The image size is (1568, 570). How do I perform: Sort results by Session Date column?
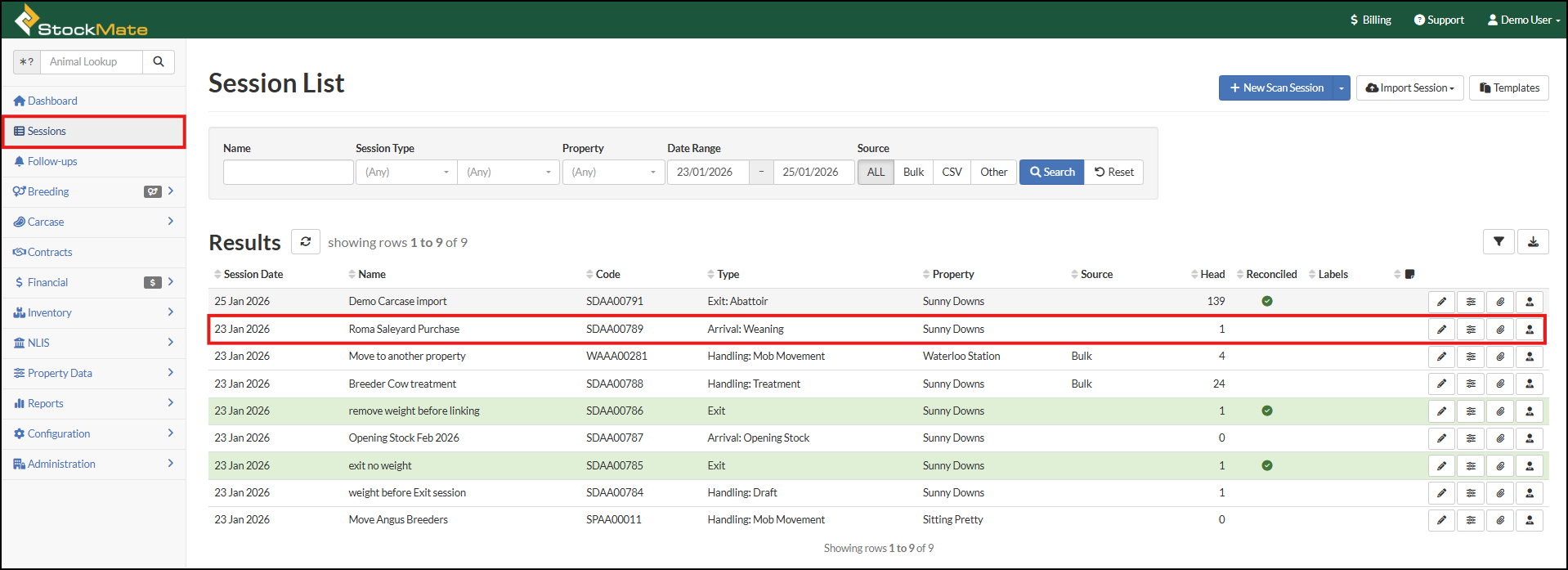[253, 275]
